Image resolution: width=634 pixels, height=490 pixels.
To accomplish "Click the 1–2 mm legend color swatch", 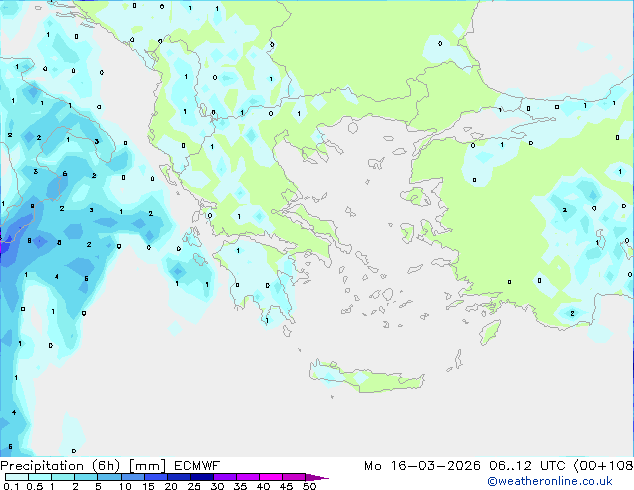I will pyautogui.click(x=63, y=477).
